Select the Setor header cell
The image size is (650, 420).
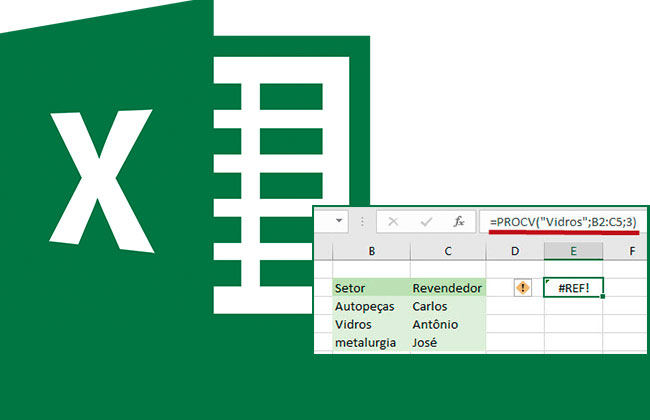pyautogui.click(x=371, y=288)
